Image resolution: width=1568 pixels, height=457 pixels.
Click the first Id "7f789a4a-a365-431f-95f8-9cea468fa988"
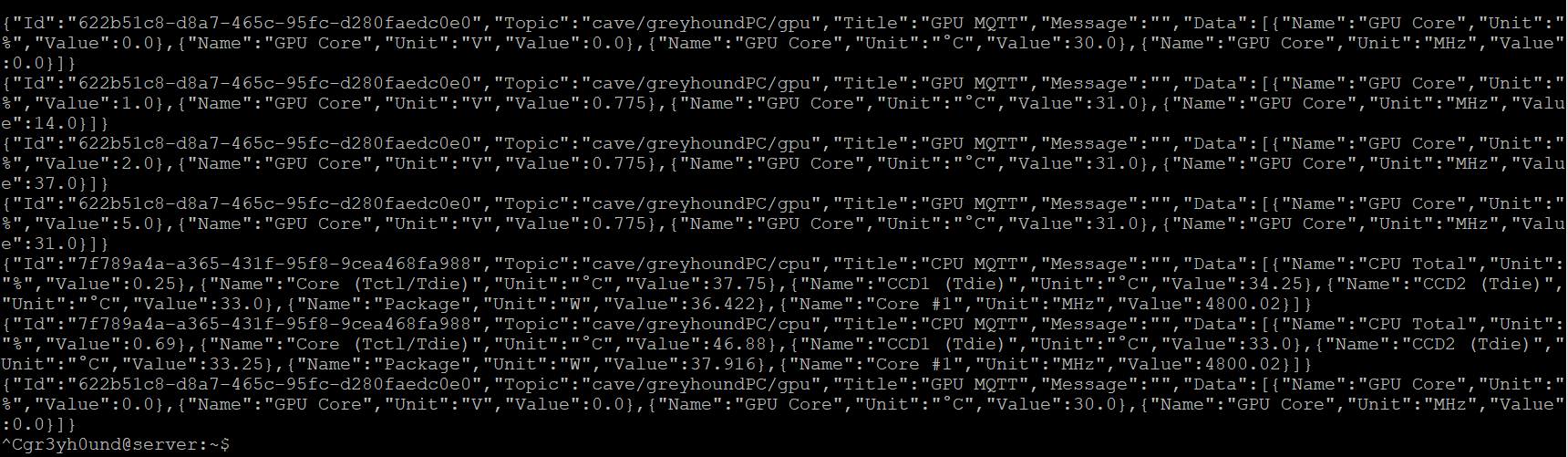pos(275,264)
